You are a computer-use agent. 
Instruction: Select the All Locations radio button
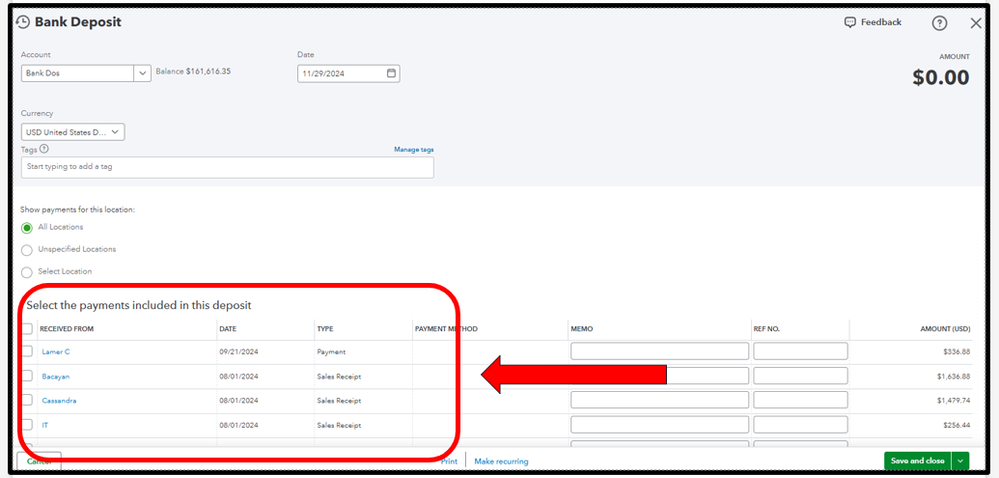tap(27, 228)
